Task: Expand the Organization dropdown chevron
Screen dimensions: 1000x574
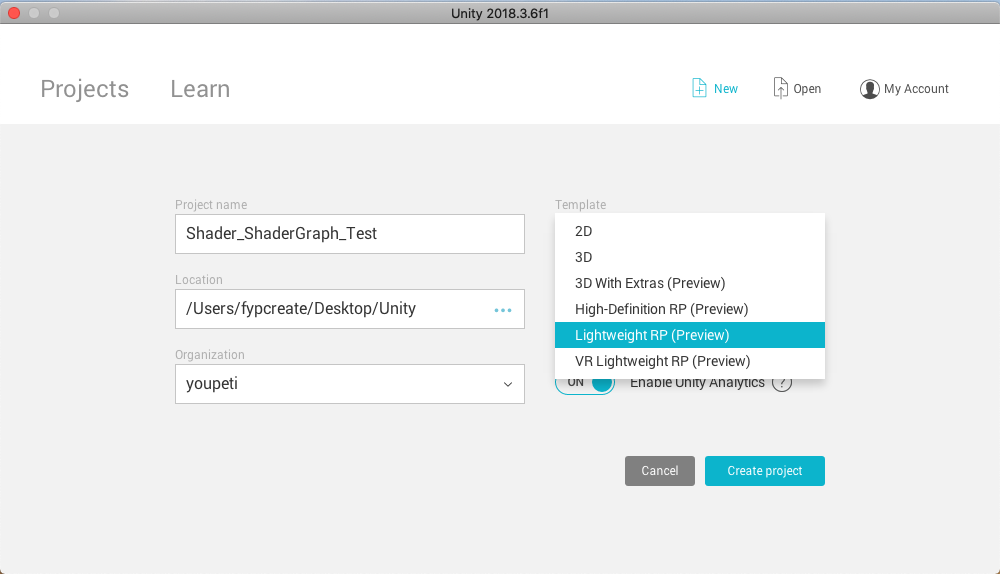Action: (x=507, y=384)
